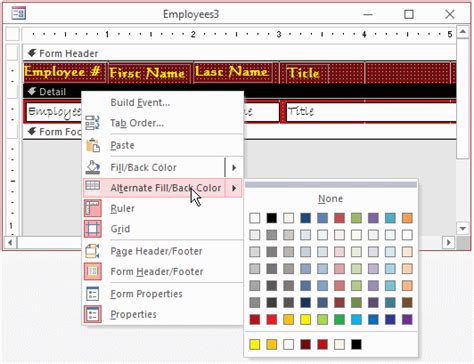Screen dimensions: 474x364
Task: Choose Tab Order... from context menu
Action: [163, 123]
